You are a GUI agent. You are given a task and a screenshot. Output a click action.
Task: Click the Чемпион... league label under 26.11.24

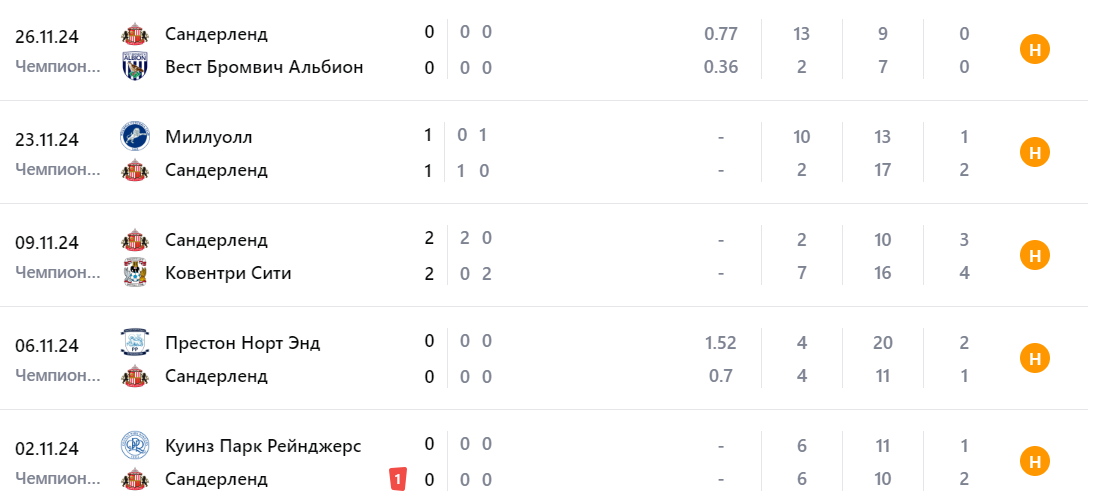click(58, 67)
